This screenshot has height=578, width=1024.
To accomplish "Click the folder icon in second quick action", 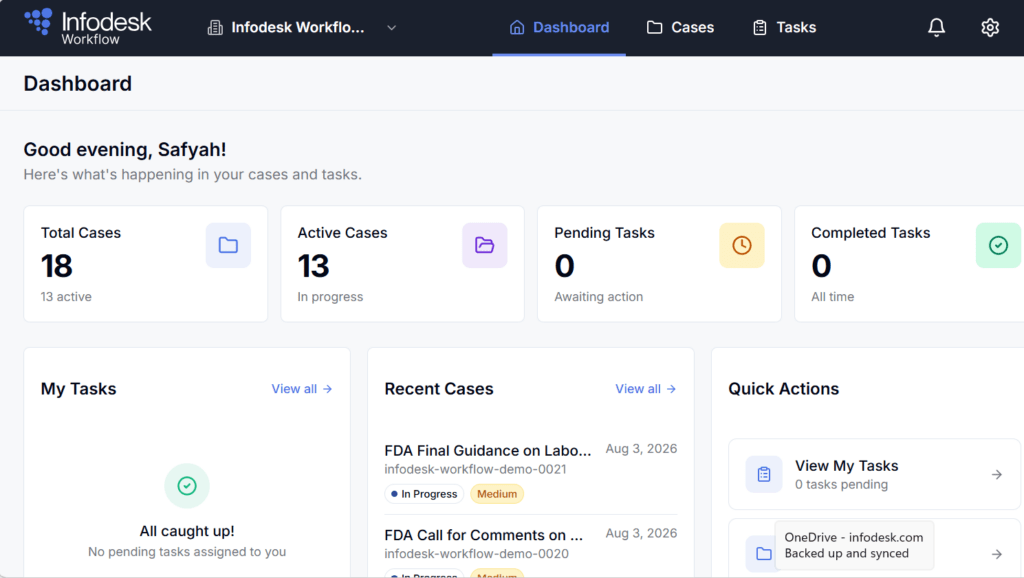I will point(761,554).
